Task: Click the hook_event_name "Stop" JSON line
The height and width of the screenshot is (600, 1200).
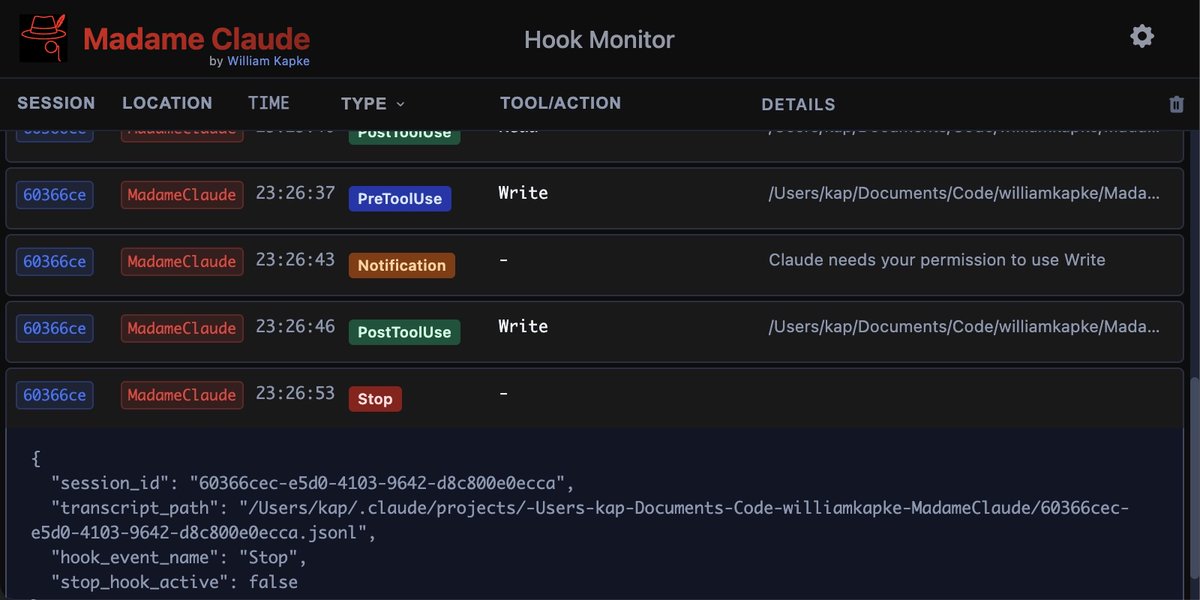Action: click(179, 557)
